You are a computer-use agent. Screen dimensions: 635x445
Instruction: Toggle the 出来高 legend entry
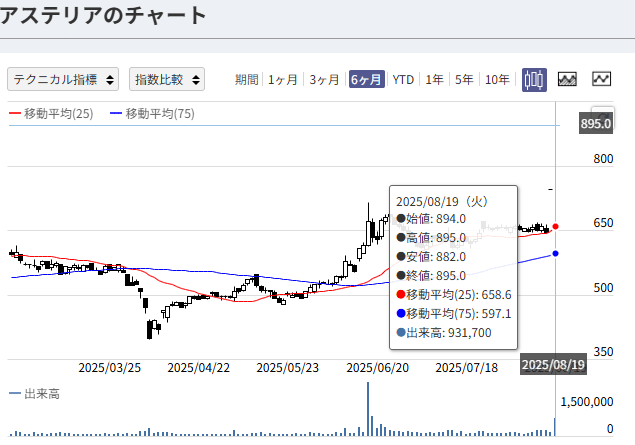pyautogui.click(x=34, y=394)
